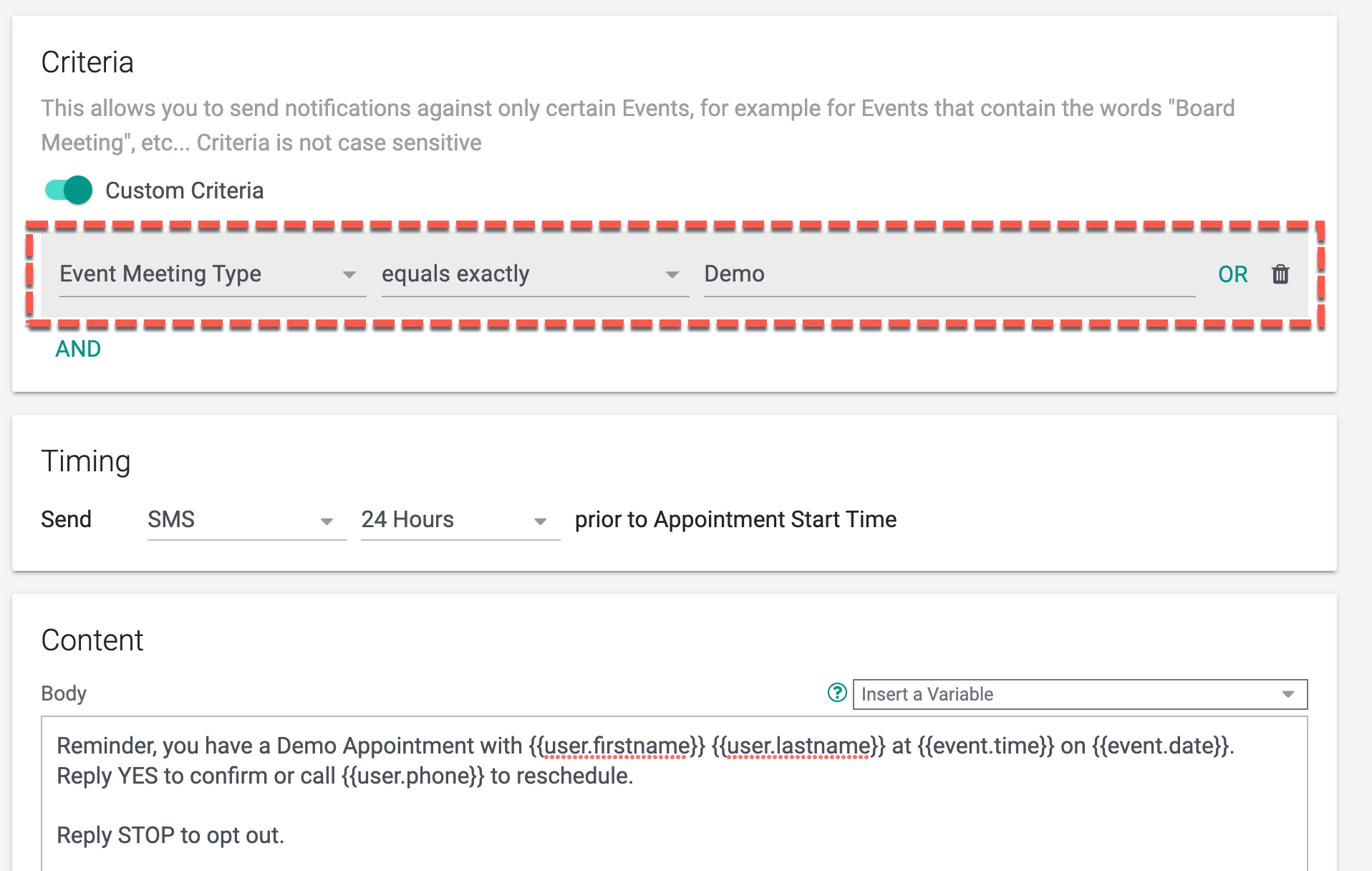
Task: Open the Insert a Variable dropdown
Action: pyautogui.click(x=1074, y=693)
